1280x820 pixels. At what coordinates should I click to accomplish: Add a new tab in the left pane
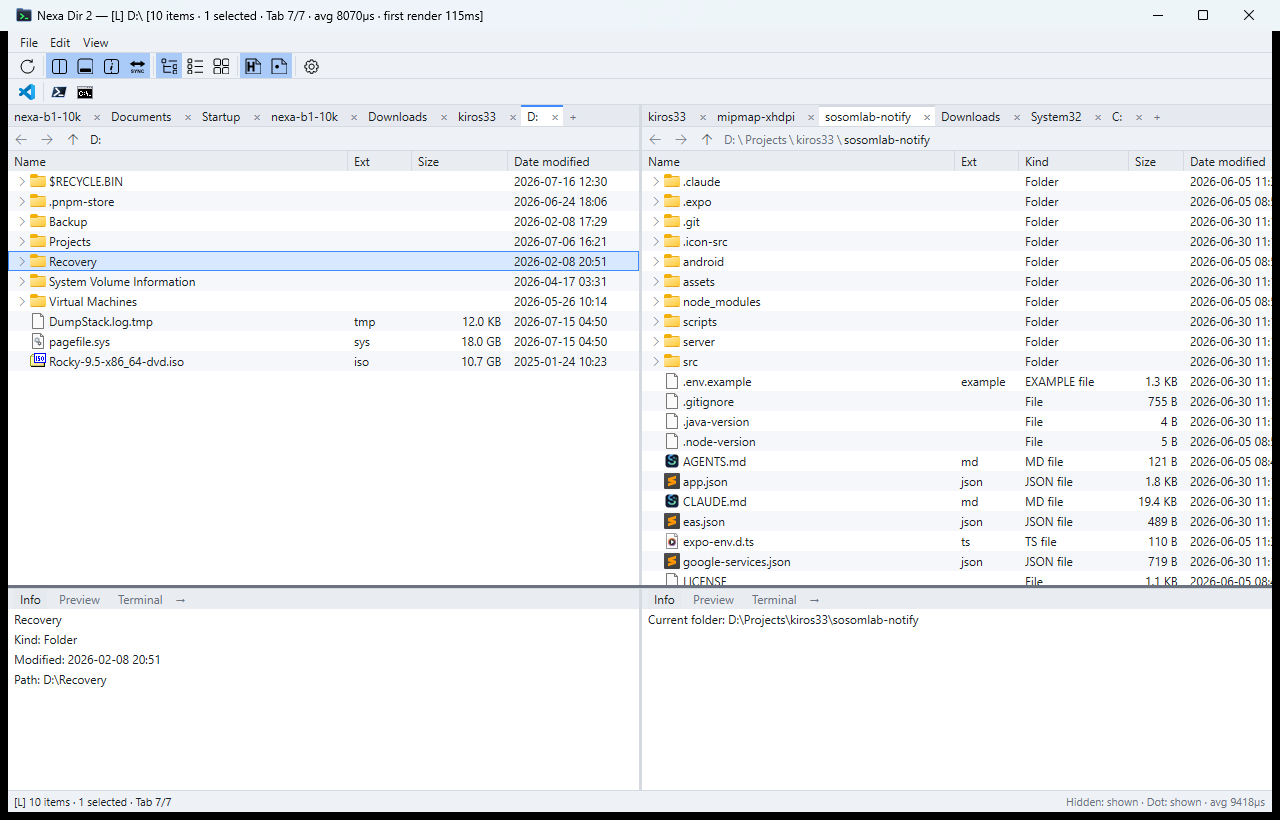click(x=573, y=117)
